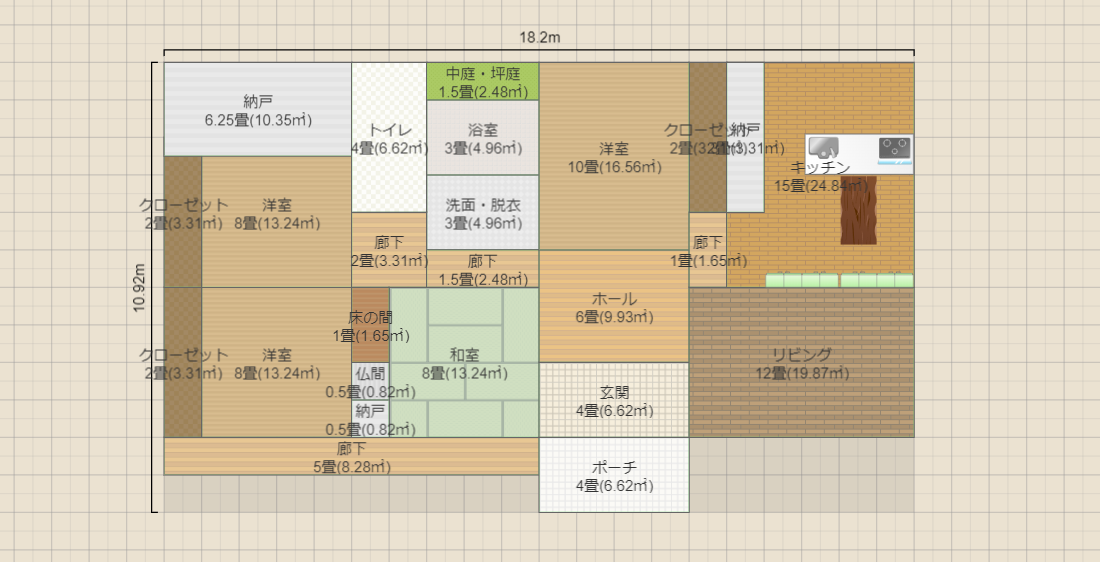Select the 廊下 1.5畳 corridor
Image resolution: width=1100 pixels, height=562 pixels.
483,269
